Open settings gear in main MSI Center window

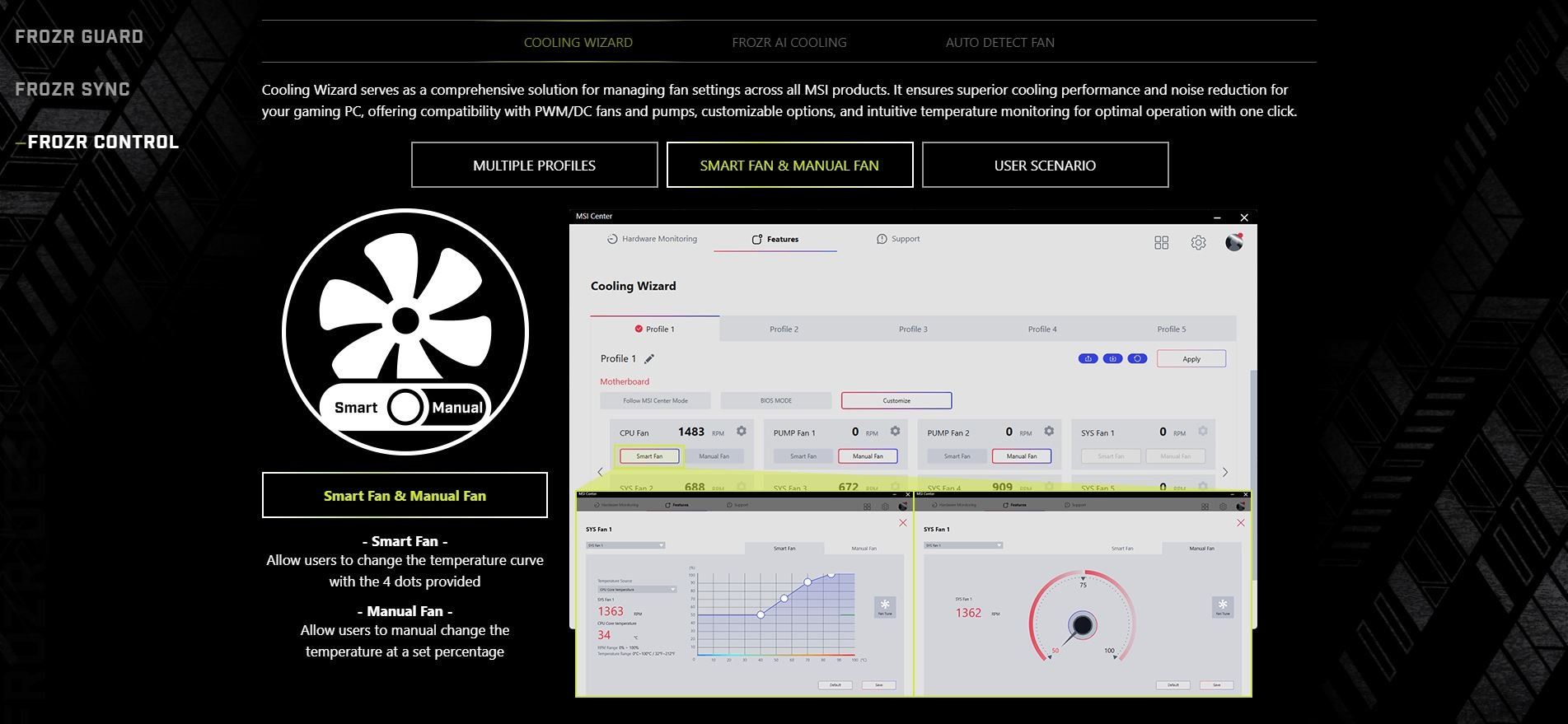click(x=1198, y=242)
